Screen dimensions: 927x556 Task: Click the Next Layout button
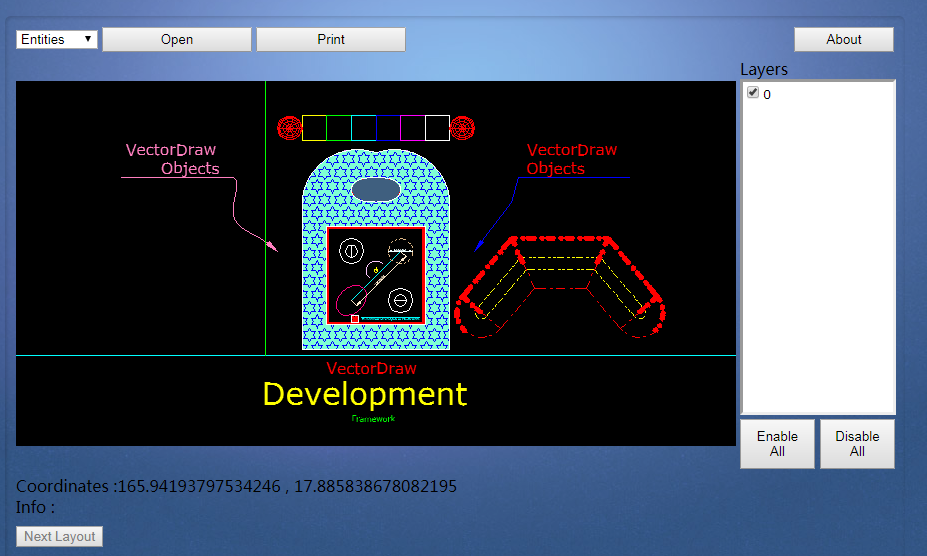pos(60,536)
